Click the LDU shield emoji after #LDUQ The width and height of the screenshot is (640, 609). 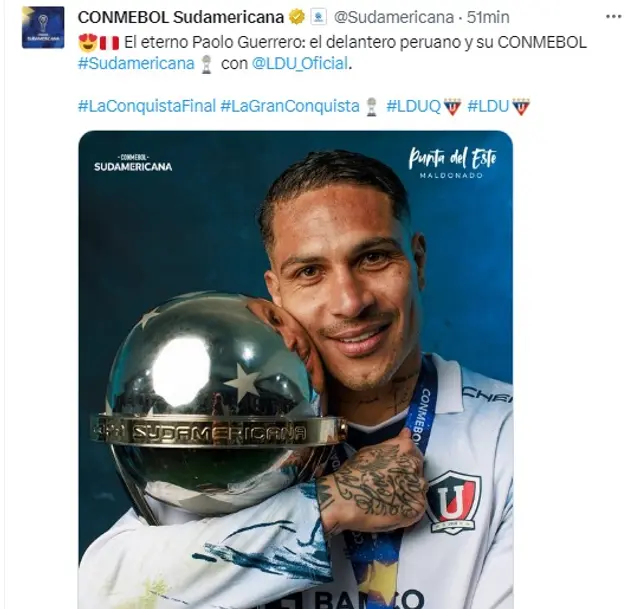[x=452, y=107]
